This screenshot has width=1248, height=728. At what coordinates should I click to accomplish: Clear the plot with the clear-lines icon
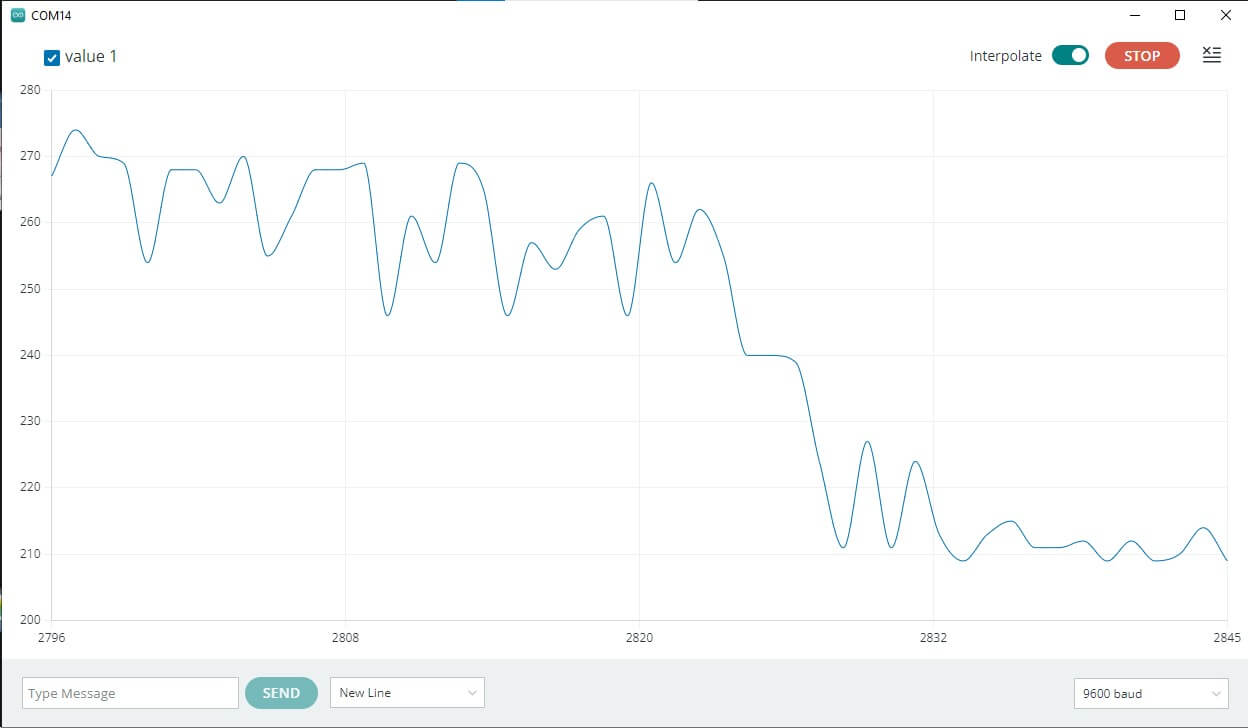click(1211, 55)
